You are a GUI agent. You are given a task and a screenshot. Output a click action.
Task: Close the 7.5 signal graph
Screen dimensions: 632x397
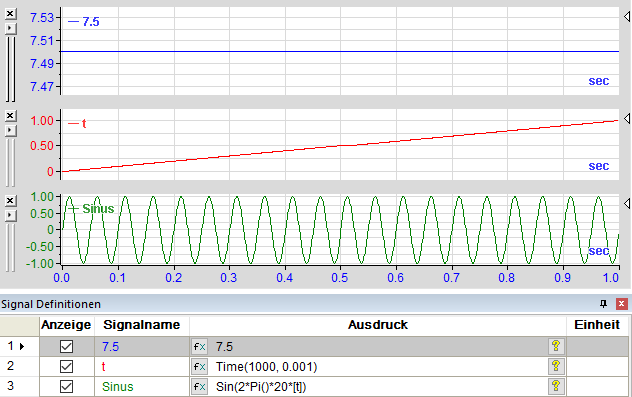point(10,14)
